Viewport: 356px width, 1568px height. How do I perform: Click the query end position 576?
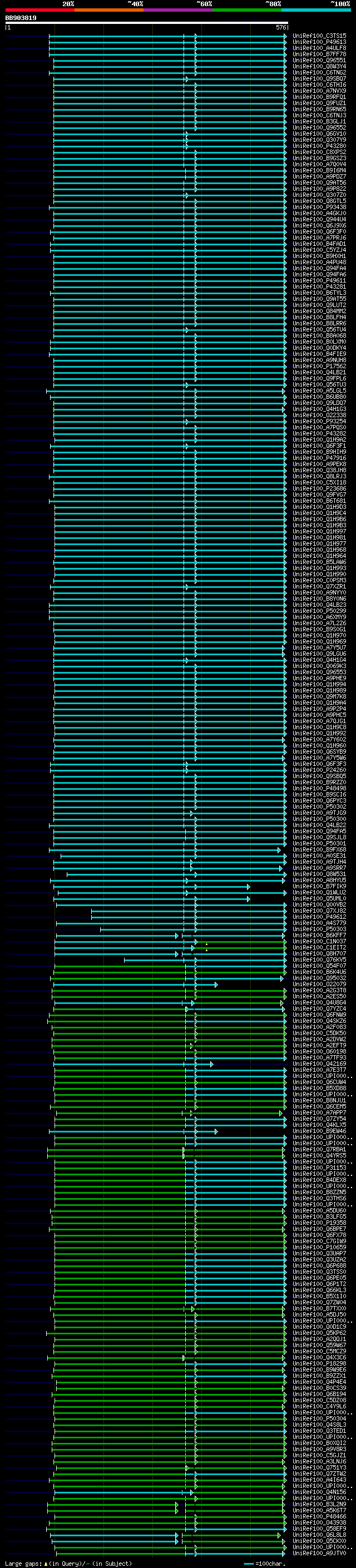pos(281,27)
